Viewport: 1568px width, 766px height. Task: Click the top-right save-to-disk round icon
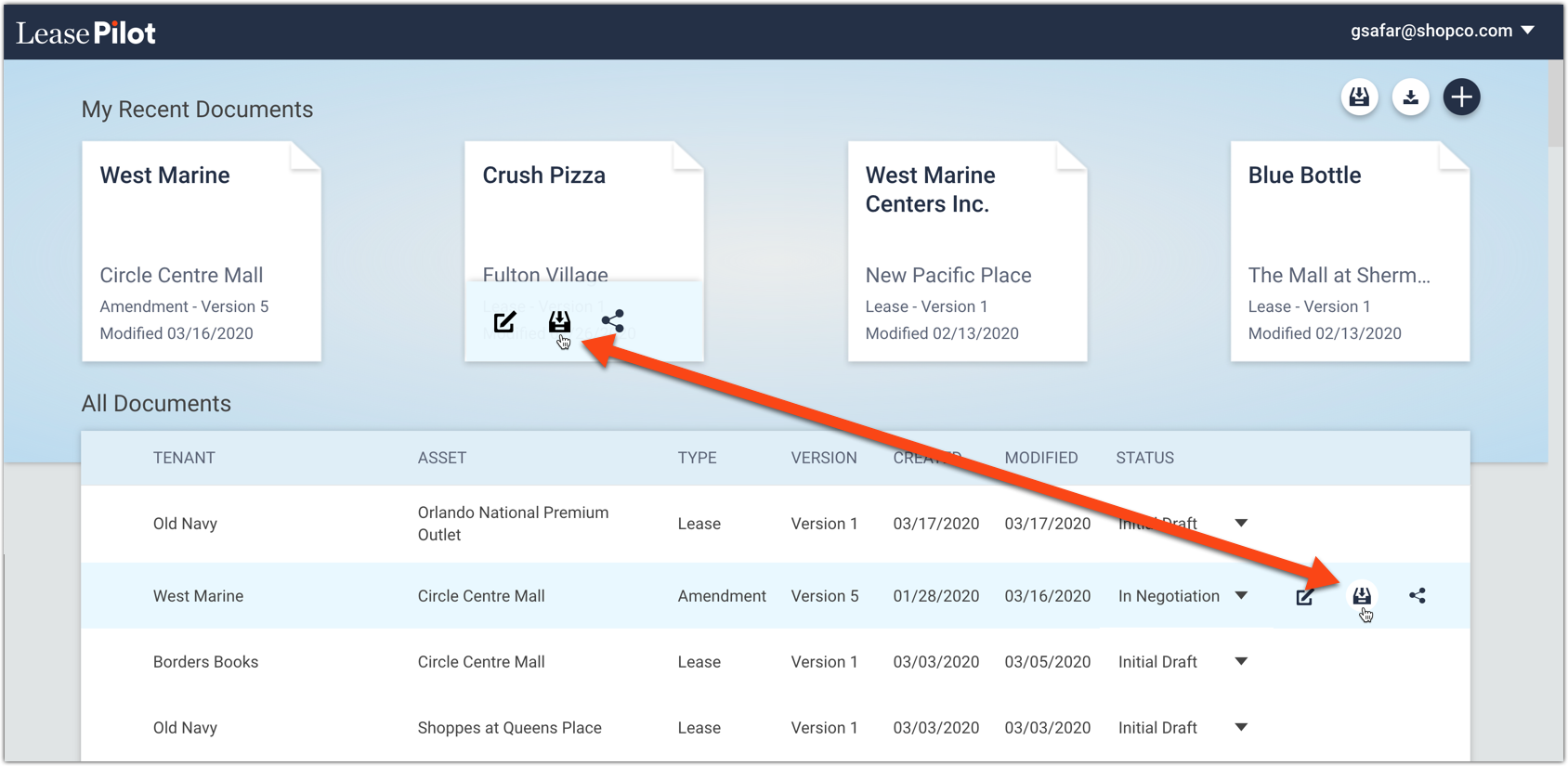pos(1359,97)
